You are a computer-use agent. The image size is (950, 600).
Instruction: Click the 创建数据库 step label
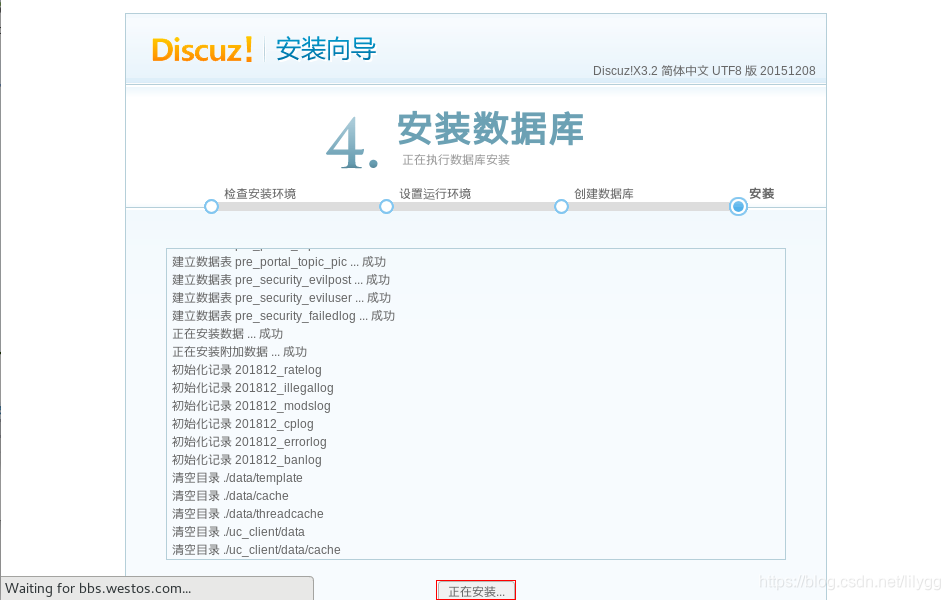[604, 194]
